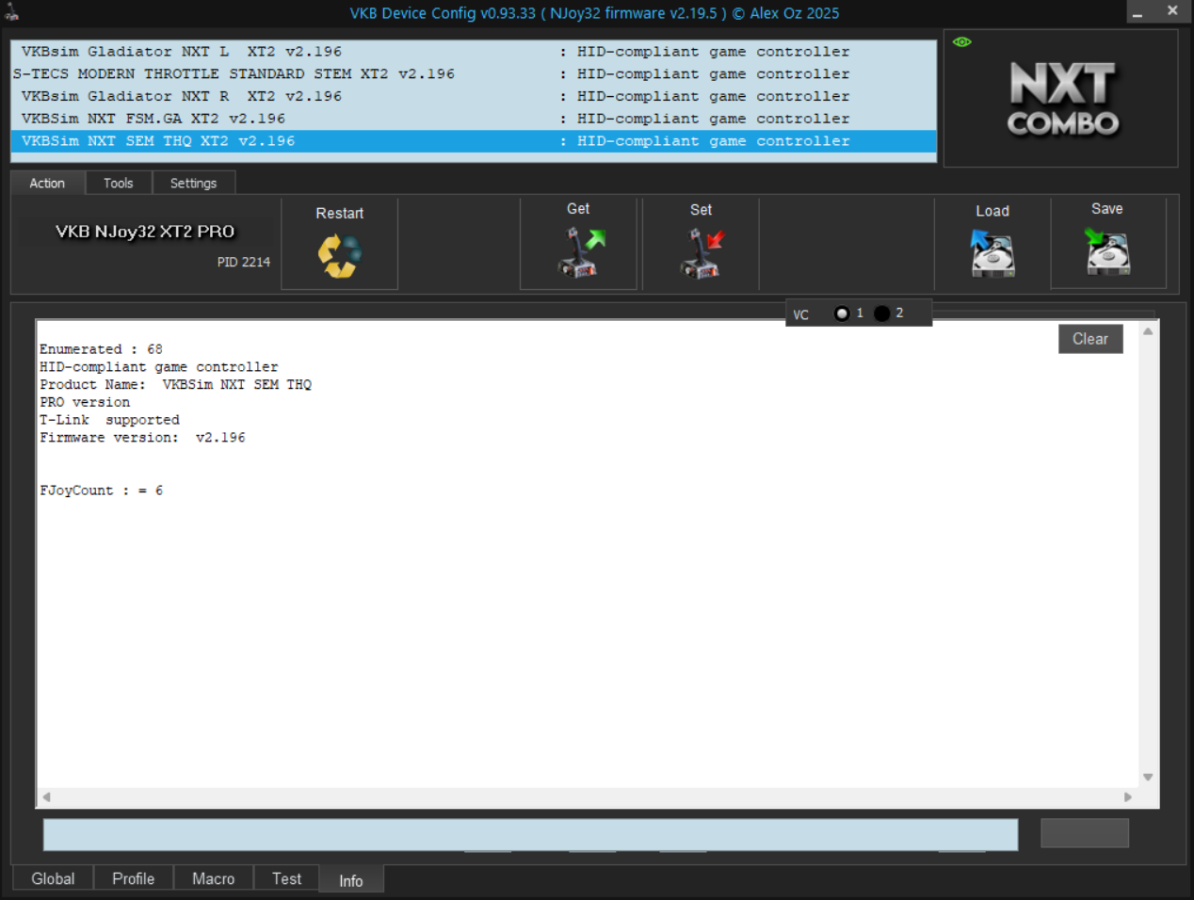Click the NXT Combo logo image
Image resolution: width=1194 pixels, height=900 pixels.
[1062, 100]
